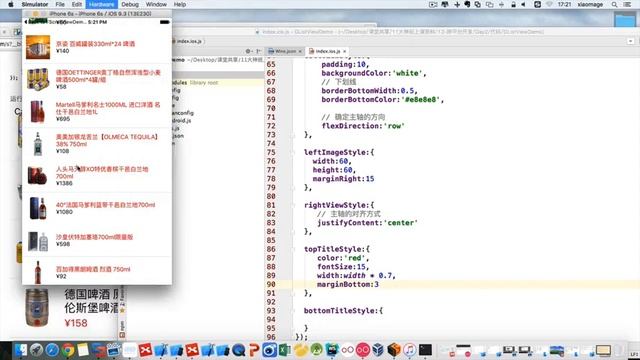Viewport: 640px width, 360px height.
Task: Tap the ¥140 beer list item thumbnail
Action: [x=38, y=47]
